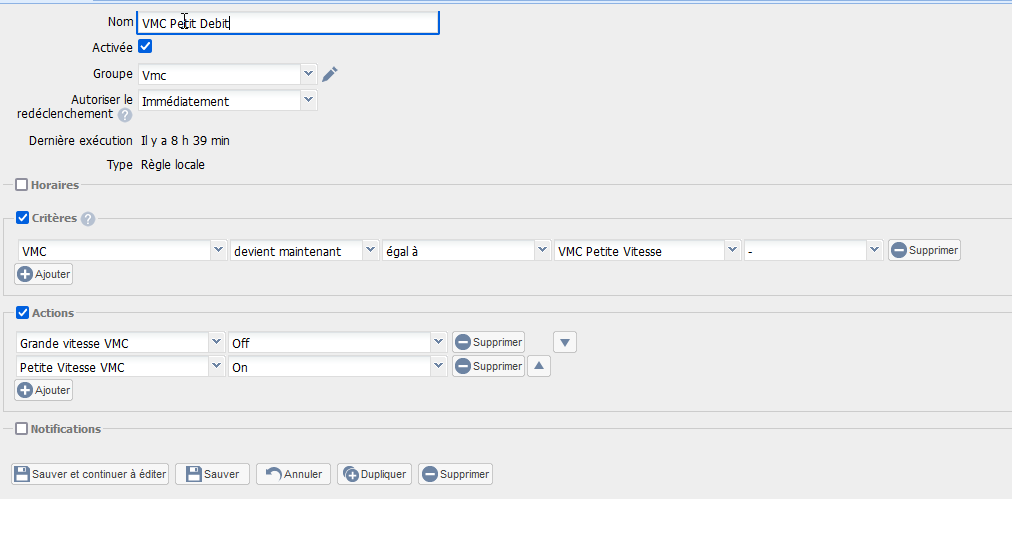Open the 'égal à' operator dropdown
Viewport: 1012px width, 541px height.
(x=542, y=251)
